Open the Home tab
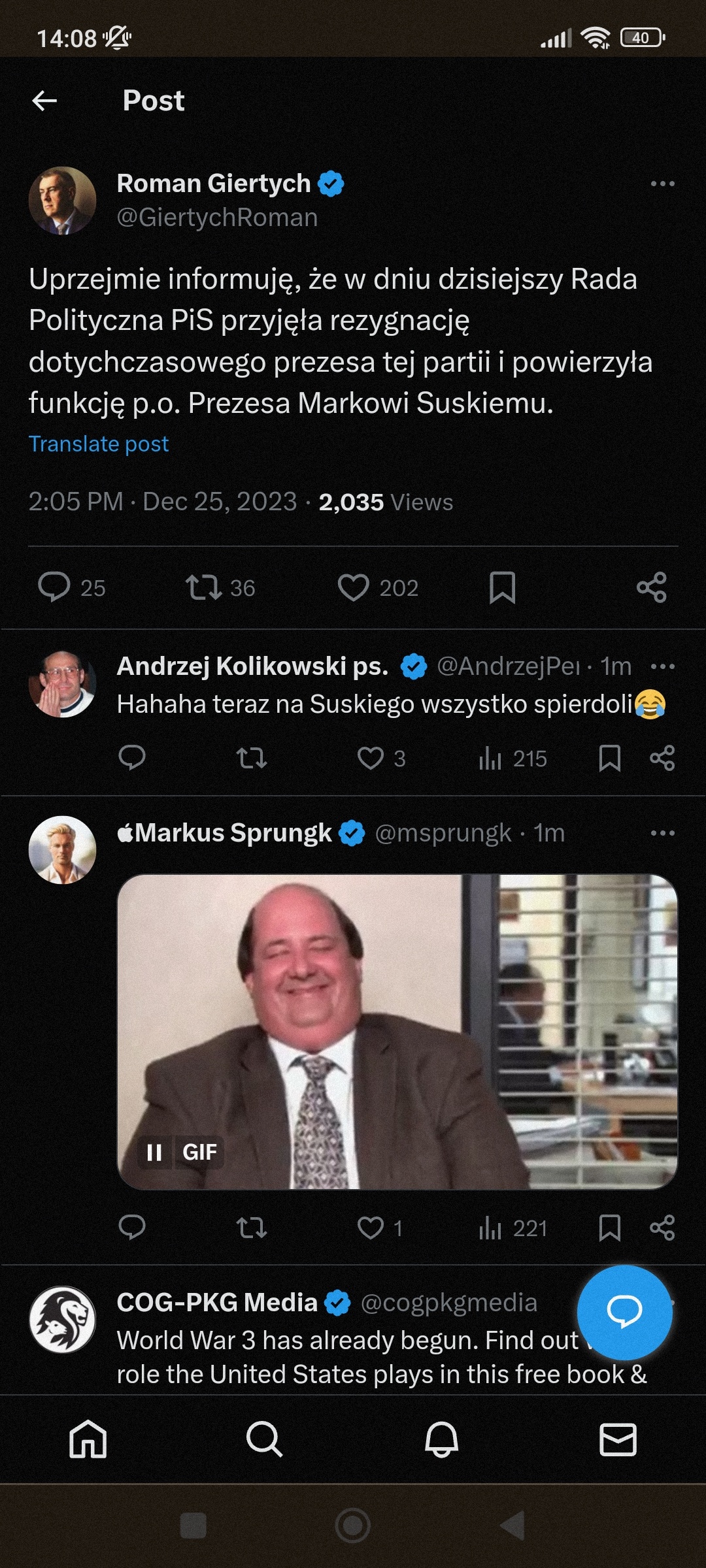Screen dimensions: 706x1568 click(x=88, y=1439)
